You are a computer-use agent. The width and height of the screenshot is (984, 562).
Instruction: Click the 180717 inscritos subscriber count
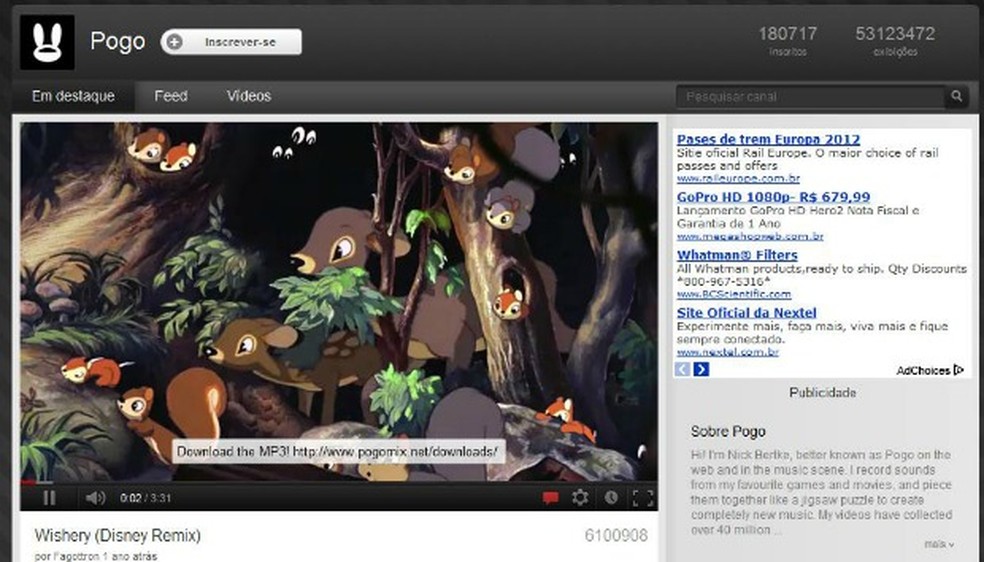coord(788,40)
